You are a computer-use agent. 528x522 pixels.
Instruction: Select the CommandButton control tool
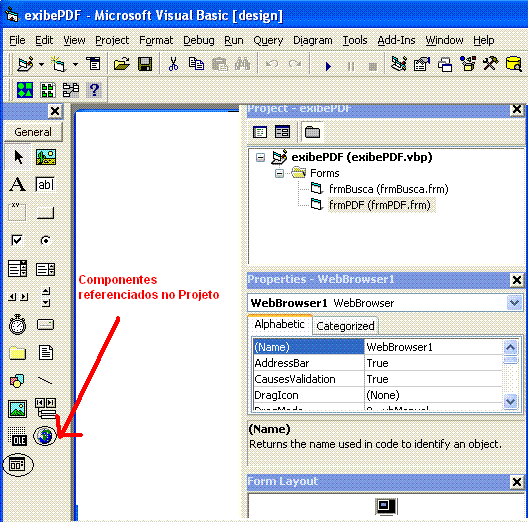click(45, 213)
